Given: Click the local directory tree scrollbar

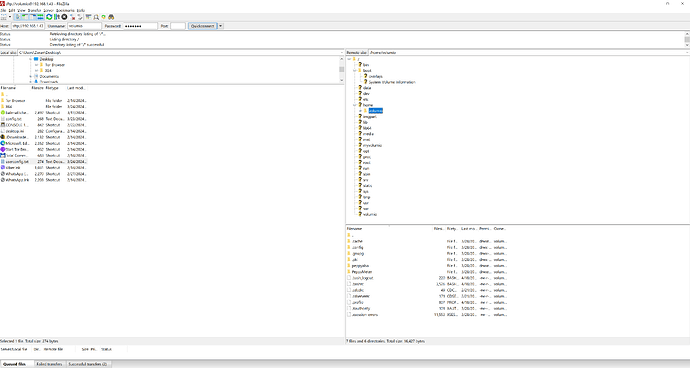Looking at the screenshot, I should coord(341,70).
